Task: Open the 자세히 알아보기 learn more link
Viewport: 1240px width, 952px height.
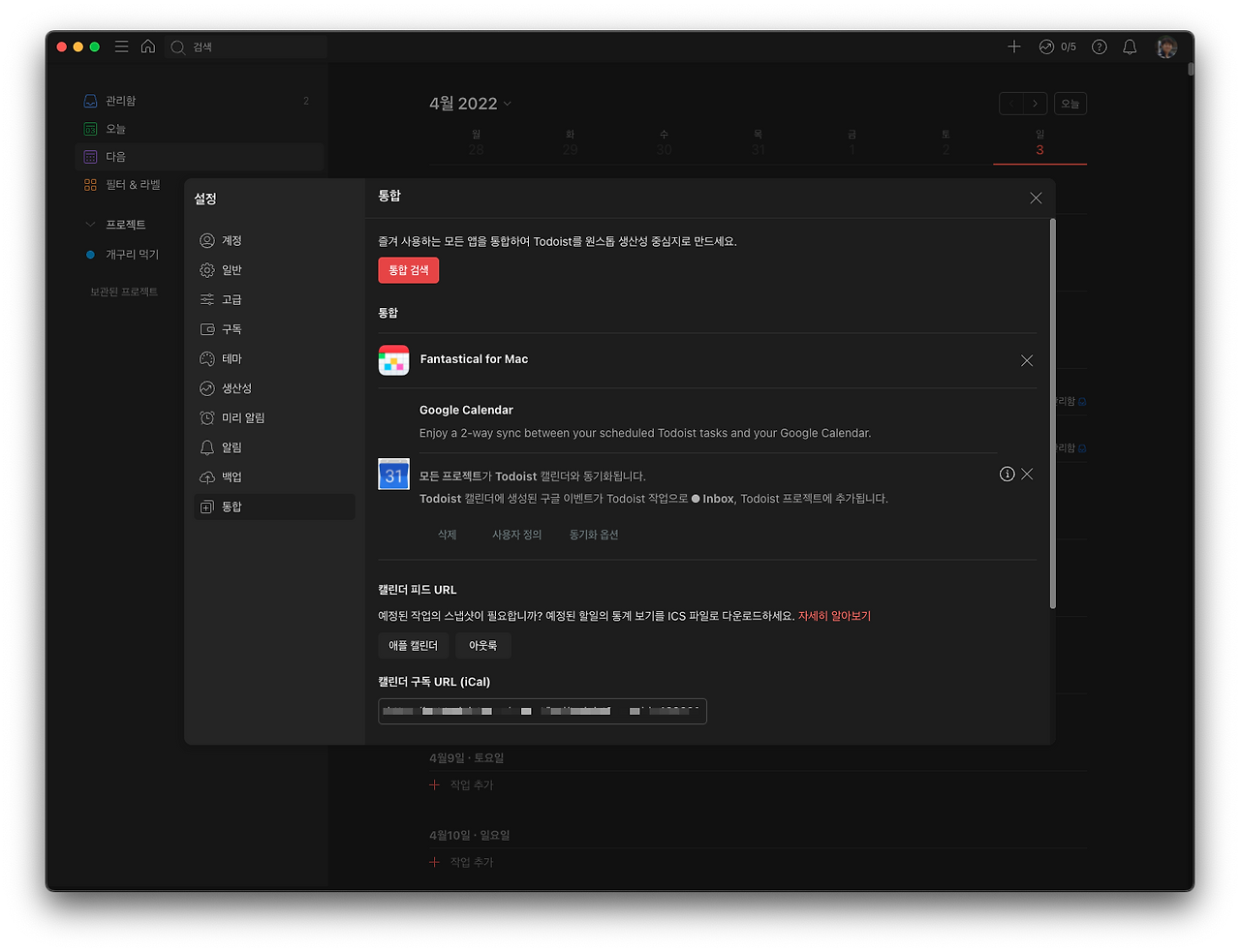Action: (834, 616)
